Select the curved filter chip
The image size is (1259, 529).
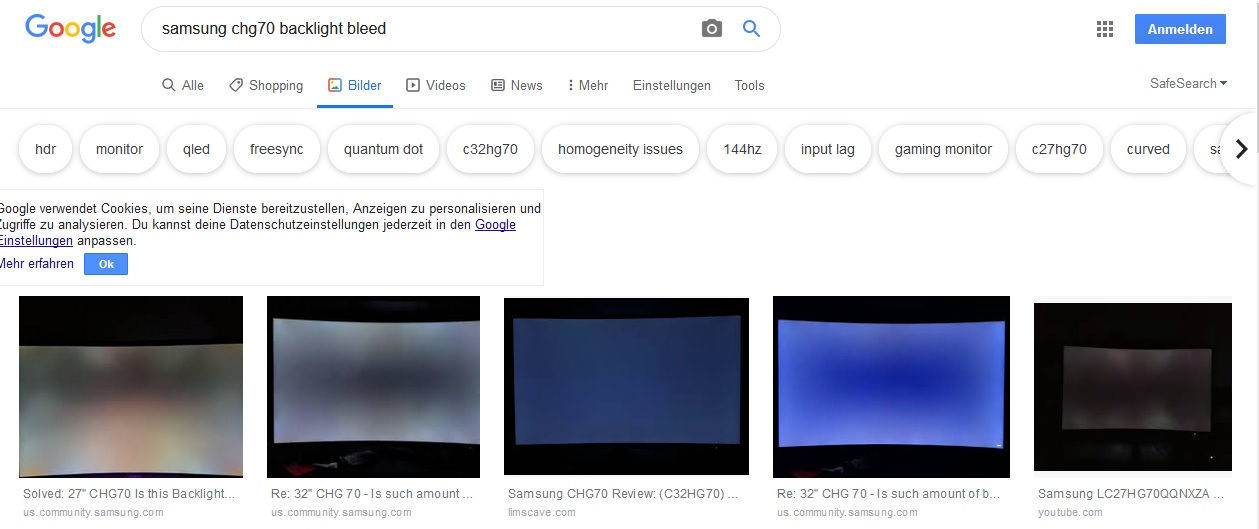(x=1148, y=149)
